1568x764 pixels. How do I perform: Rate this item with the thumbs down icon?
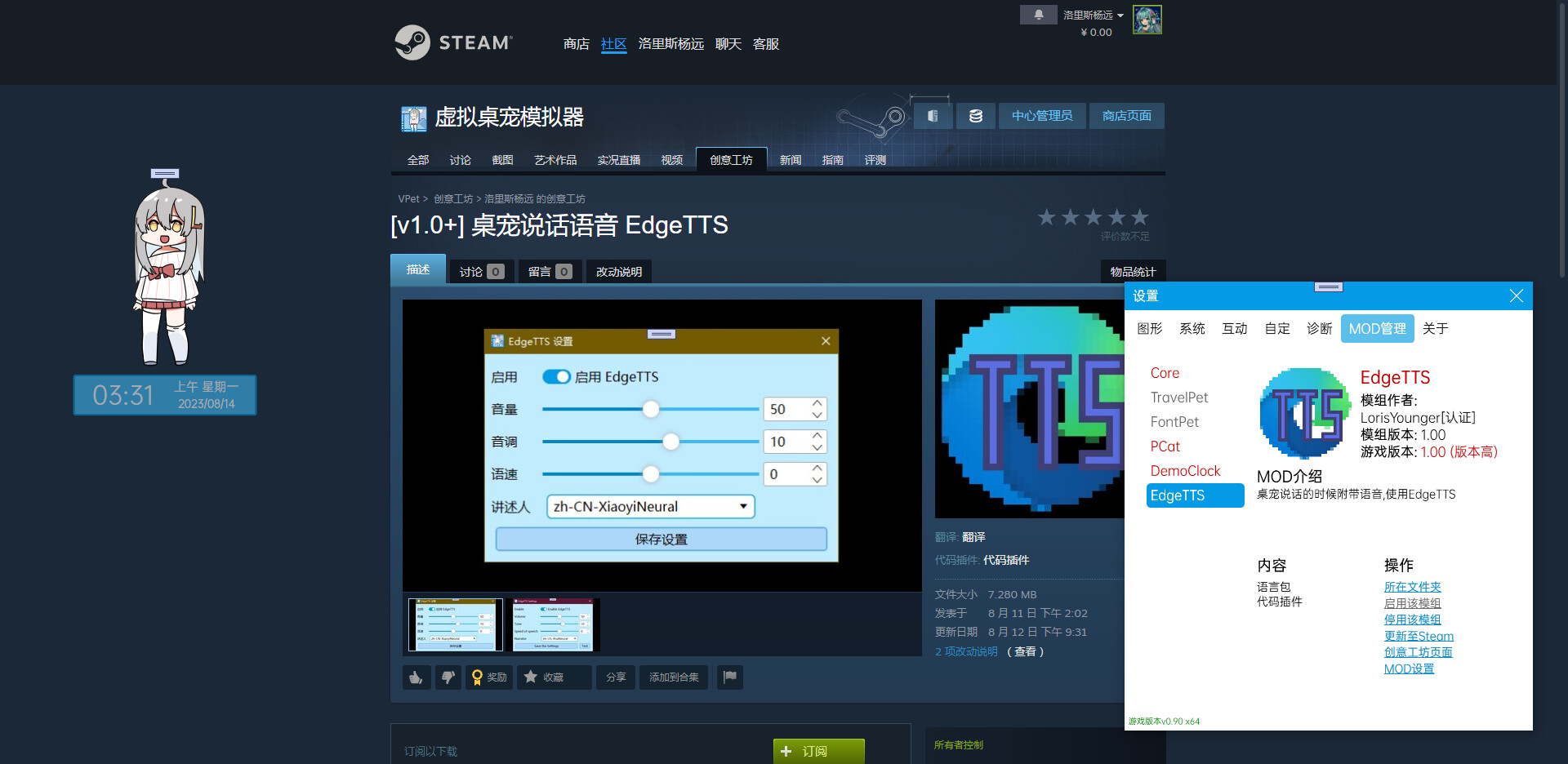coord(448,677)
